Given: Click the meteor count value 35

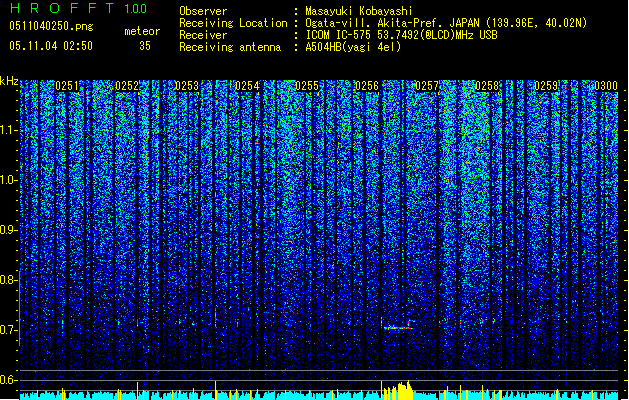Looking at the screenshot, I should coord(145,46).
